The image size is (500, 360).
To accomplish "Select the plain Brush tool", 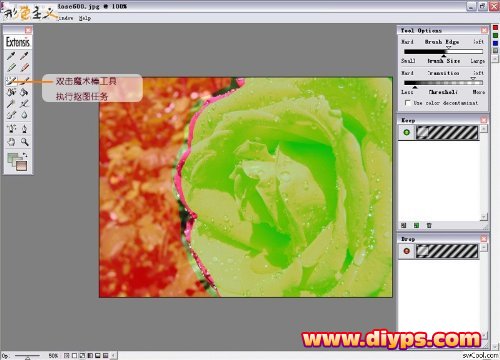I will 24,80.
